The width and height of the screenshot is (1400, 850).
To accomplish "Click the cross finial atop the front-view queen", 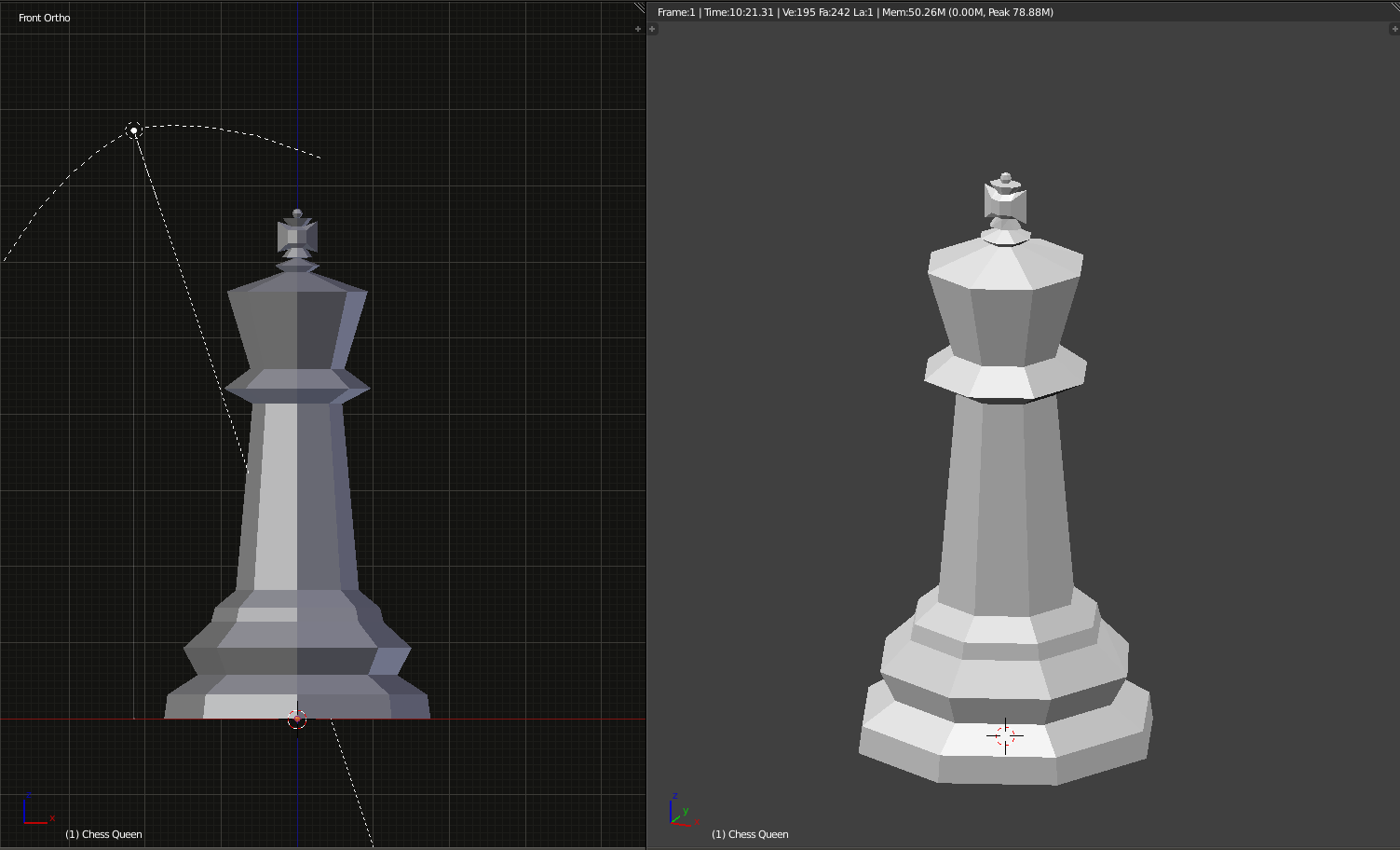I will (x=297, y=237).
